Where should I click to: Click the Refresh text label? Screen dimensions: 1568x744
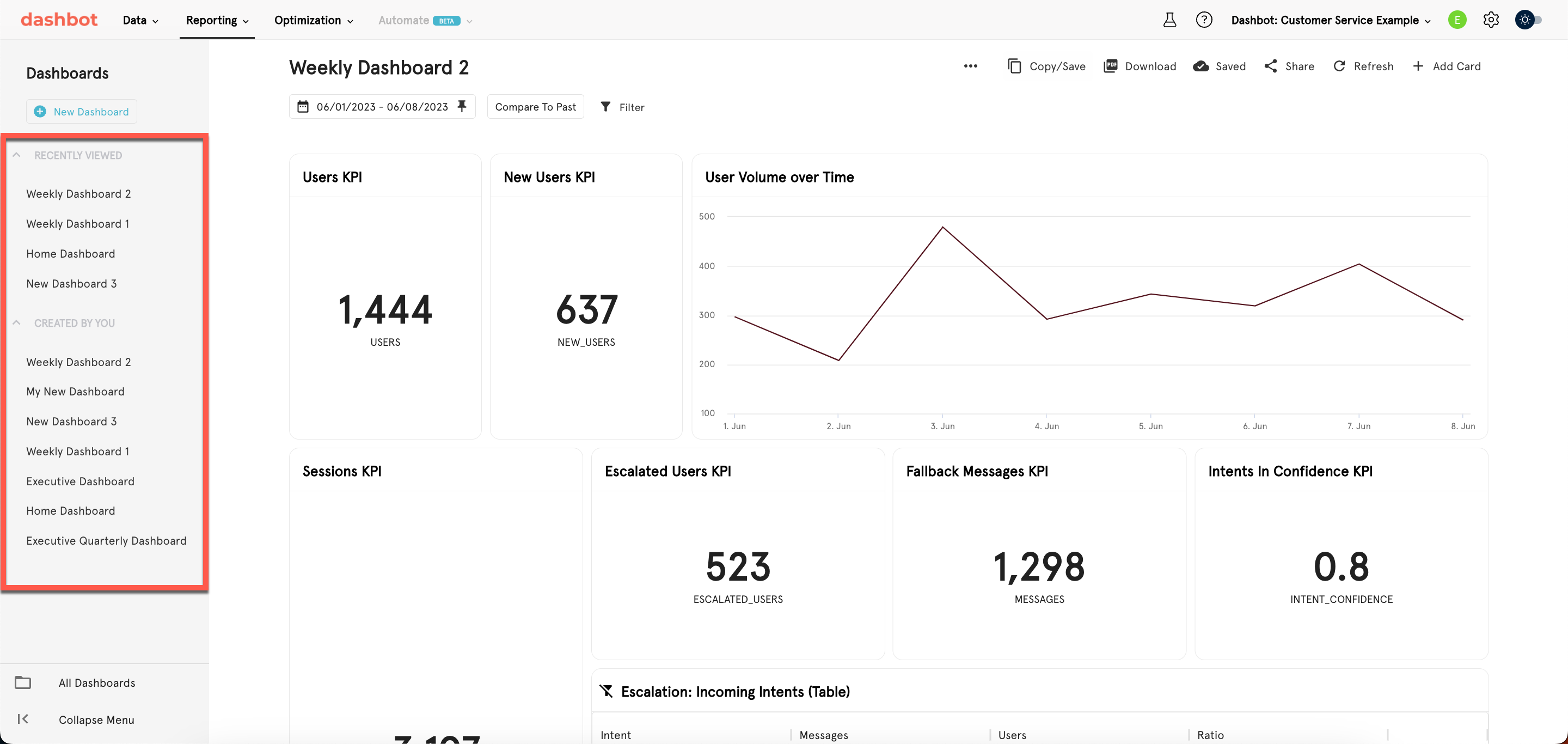(1373, 66)
